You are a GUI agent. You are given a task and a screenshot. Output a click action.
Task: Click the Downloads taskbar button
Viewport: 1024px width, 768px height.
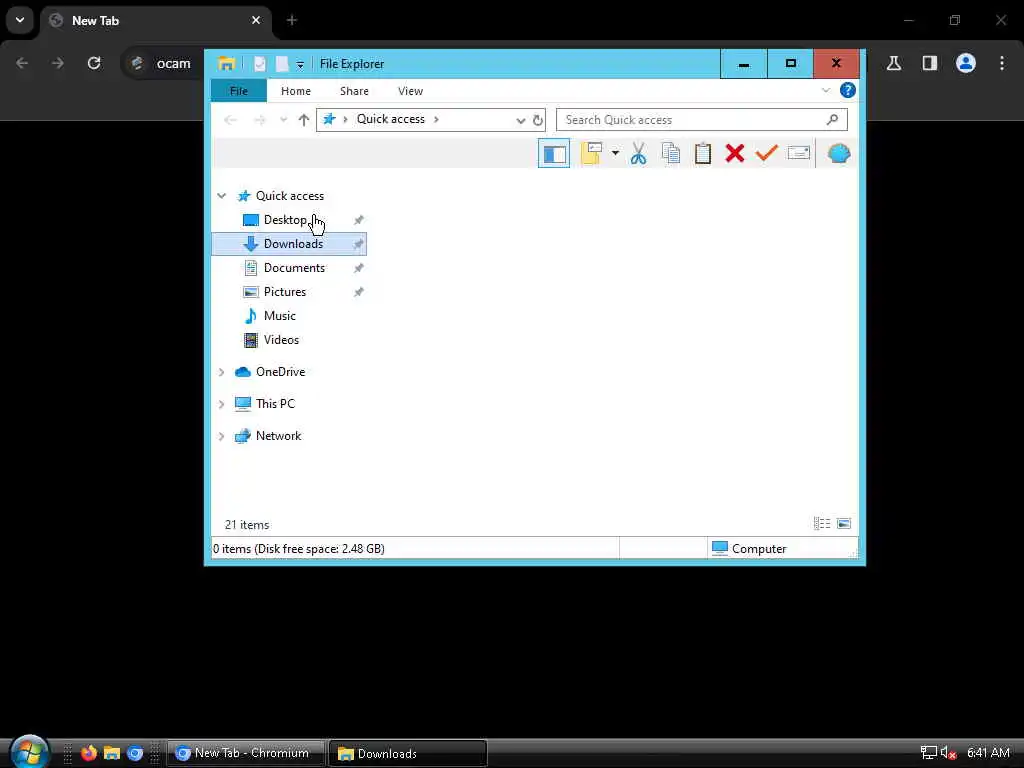(408, 753)
